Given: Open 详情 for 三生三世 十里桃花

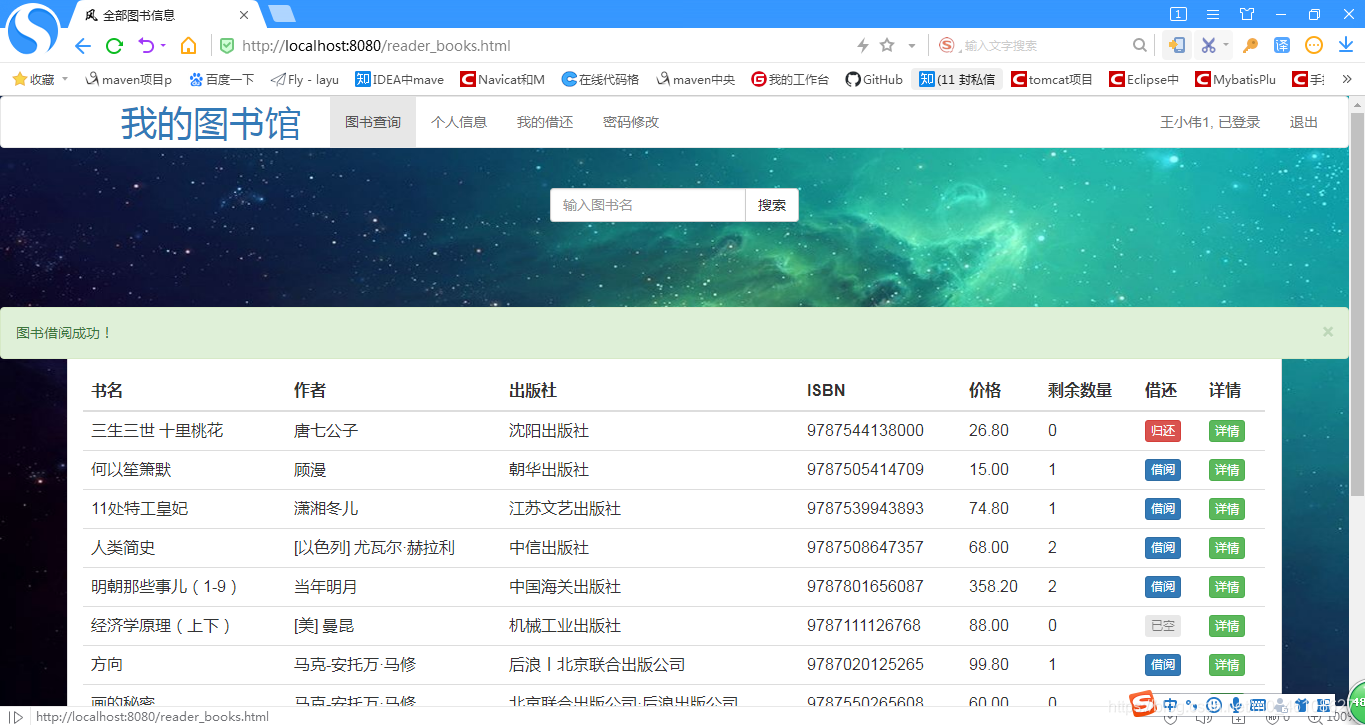Looking at the screenshot, I should click(x=1227, y=431).
